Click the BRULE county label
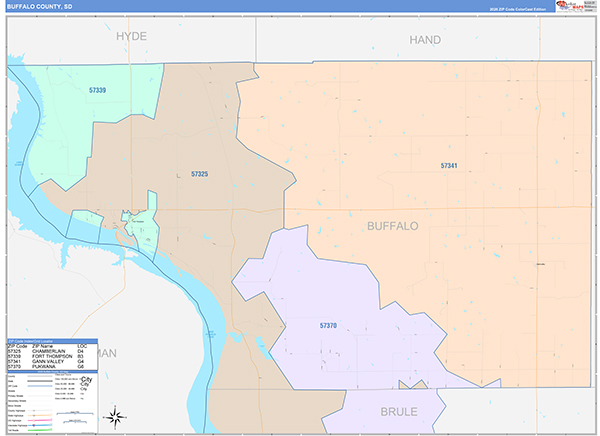This screenshot has height=436, width=600. [399, 412]
